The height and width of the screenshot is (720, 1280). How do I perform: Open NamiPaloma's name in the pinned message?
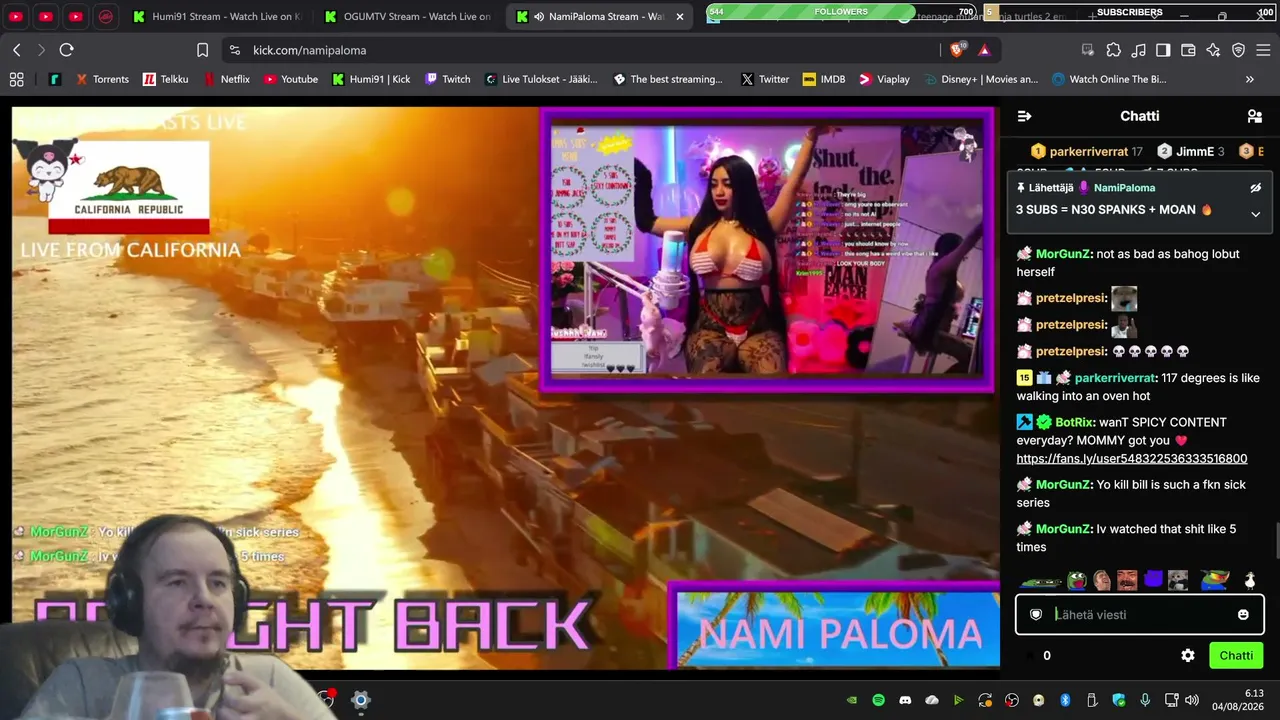coord(1124,188)
